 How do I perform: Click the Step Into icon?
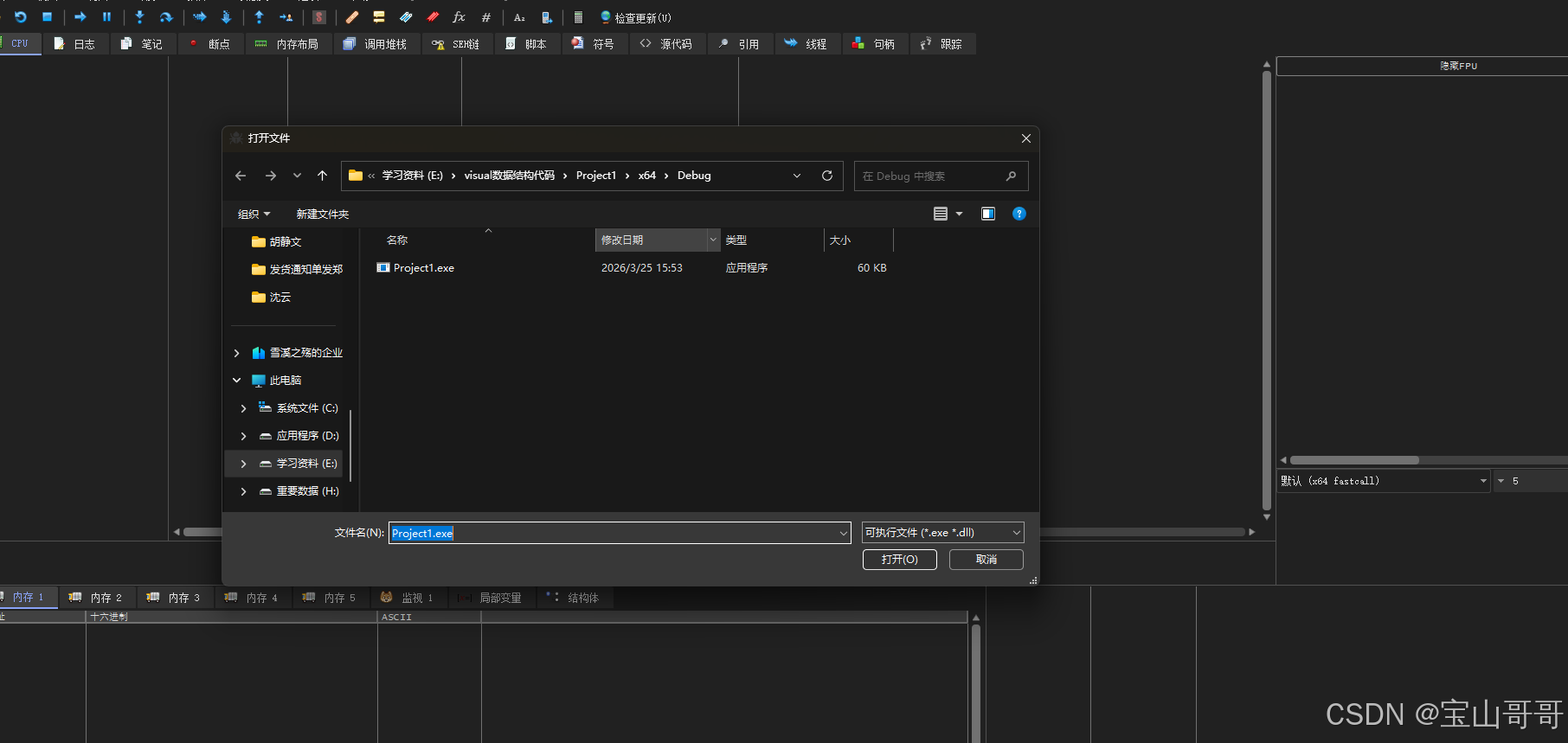click(139, 16)
